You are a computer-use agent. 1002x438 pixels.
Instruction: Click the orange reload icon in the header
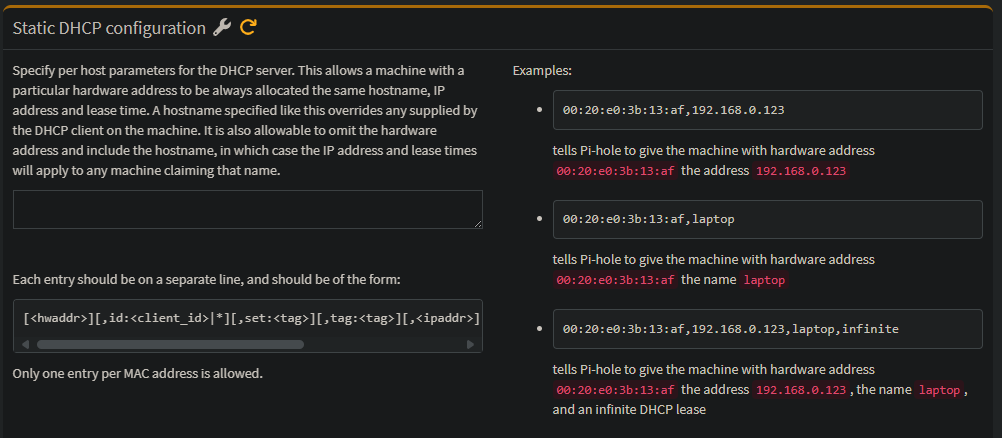point(248,28)
